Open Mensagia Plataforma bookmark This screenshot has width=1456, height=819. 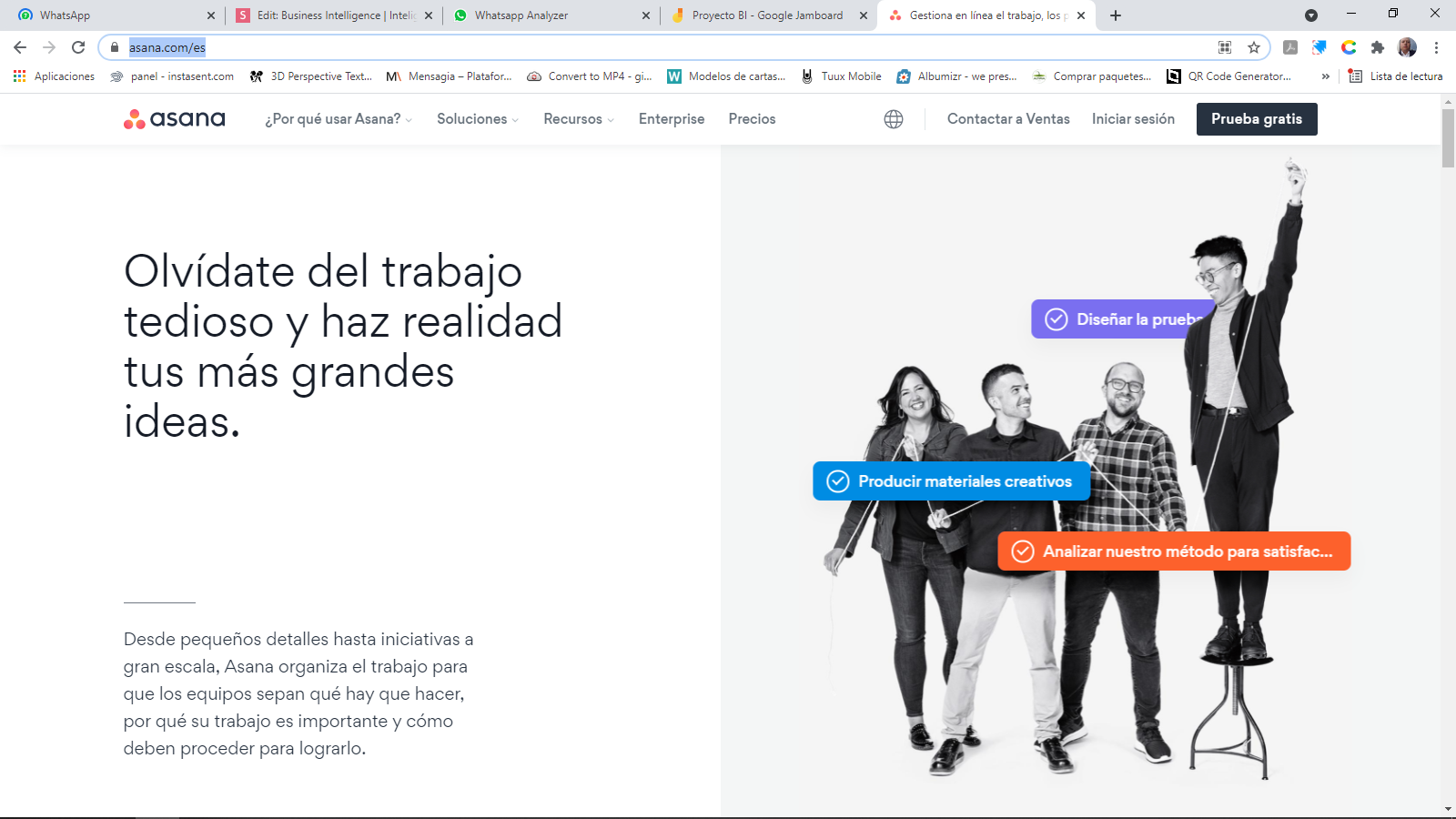(x=450, y=76)
